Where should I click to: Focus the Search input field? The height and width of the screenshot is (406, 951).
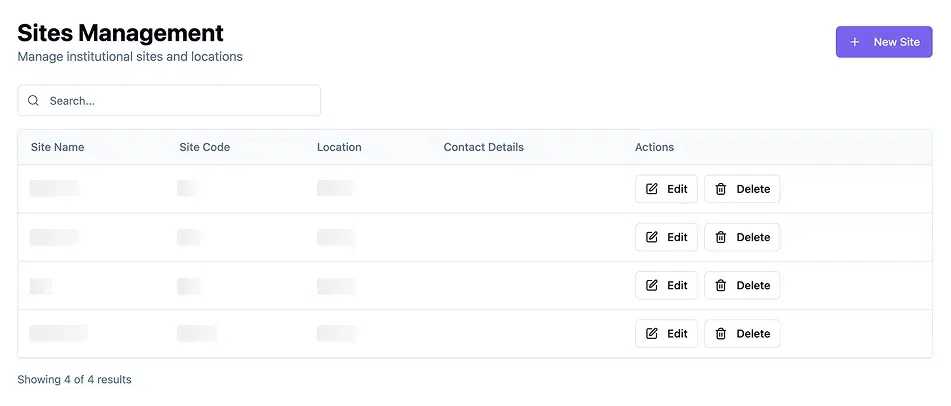169,101
